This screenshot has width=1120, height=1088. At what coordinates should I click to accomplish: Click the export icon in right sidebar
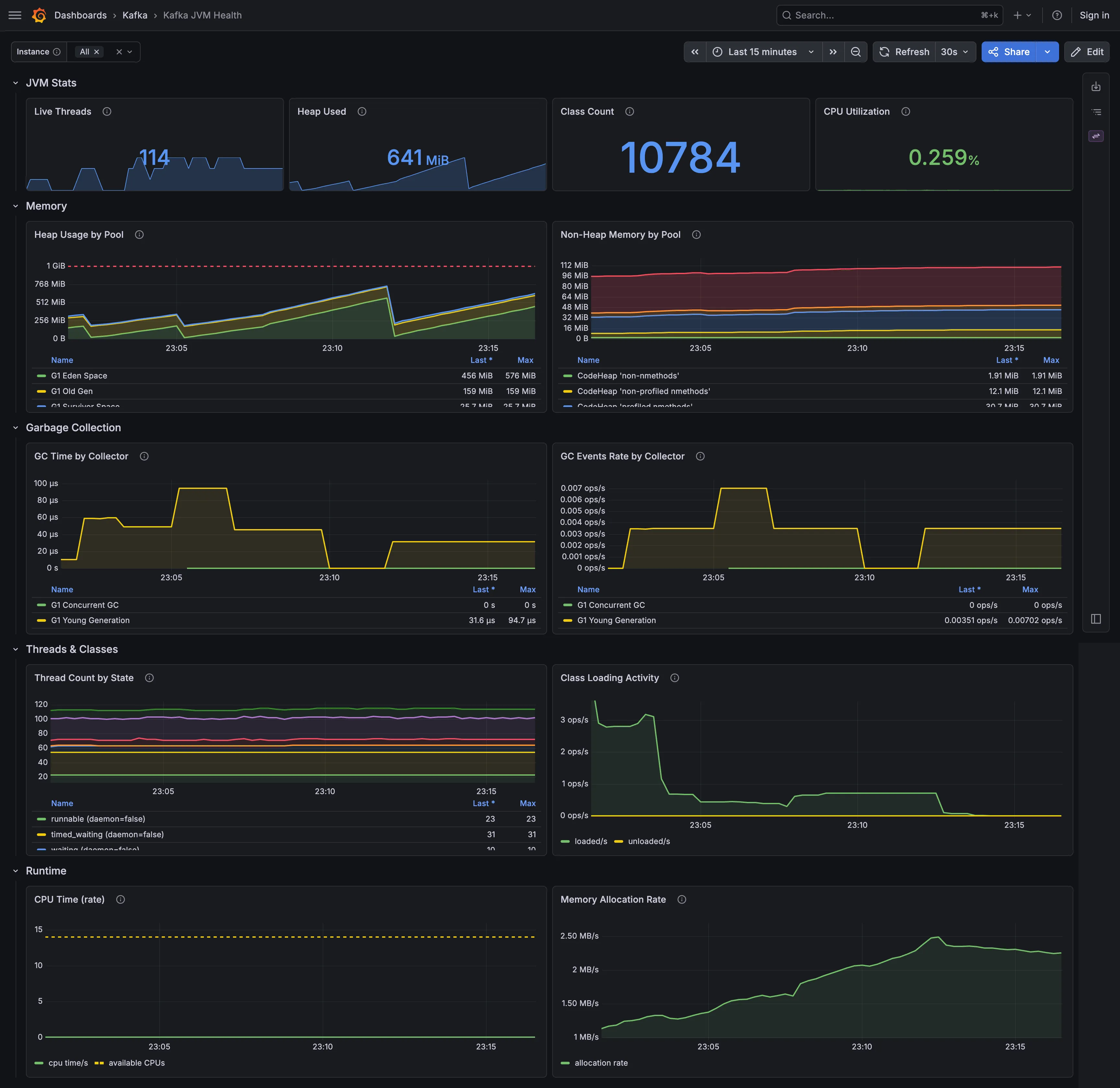pos(1096,87)
